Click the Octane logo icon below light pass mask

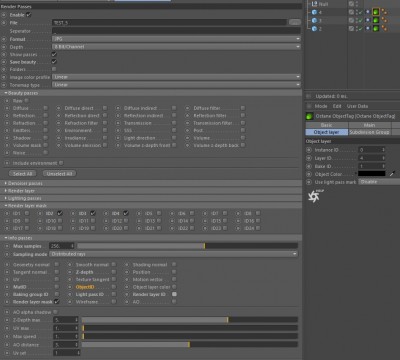click(315, 196)
